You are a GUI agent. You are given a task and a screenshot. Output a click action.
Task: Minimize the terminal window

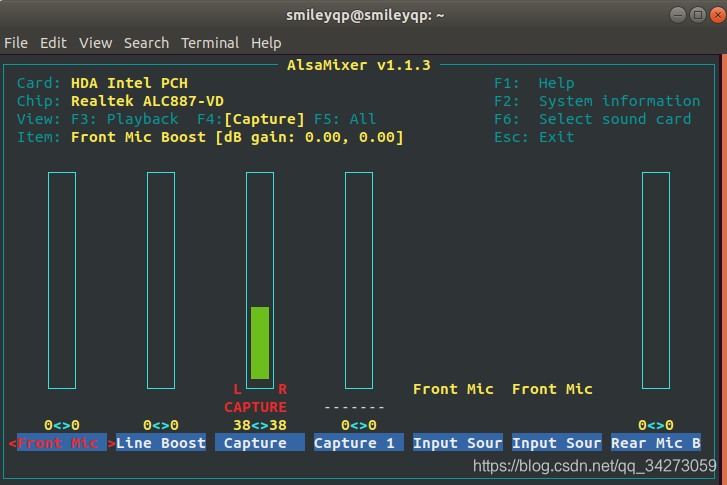pos(678,15)
